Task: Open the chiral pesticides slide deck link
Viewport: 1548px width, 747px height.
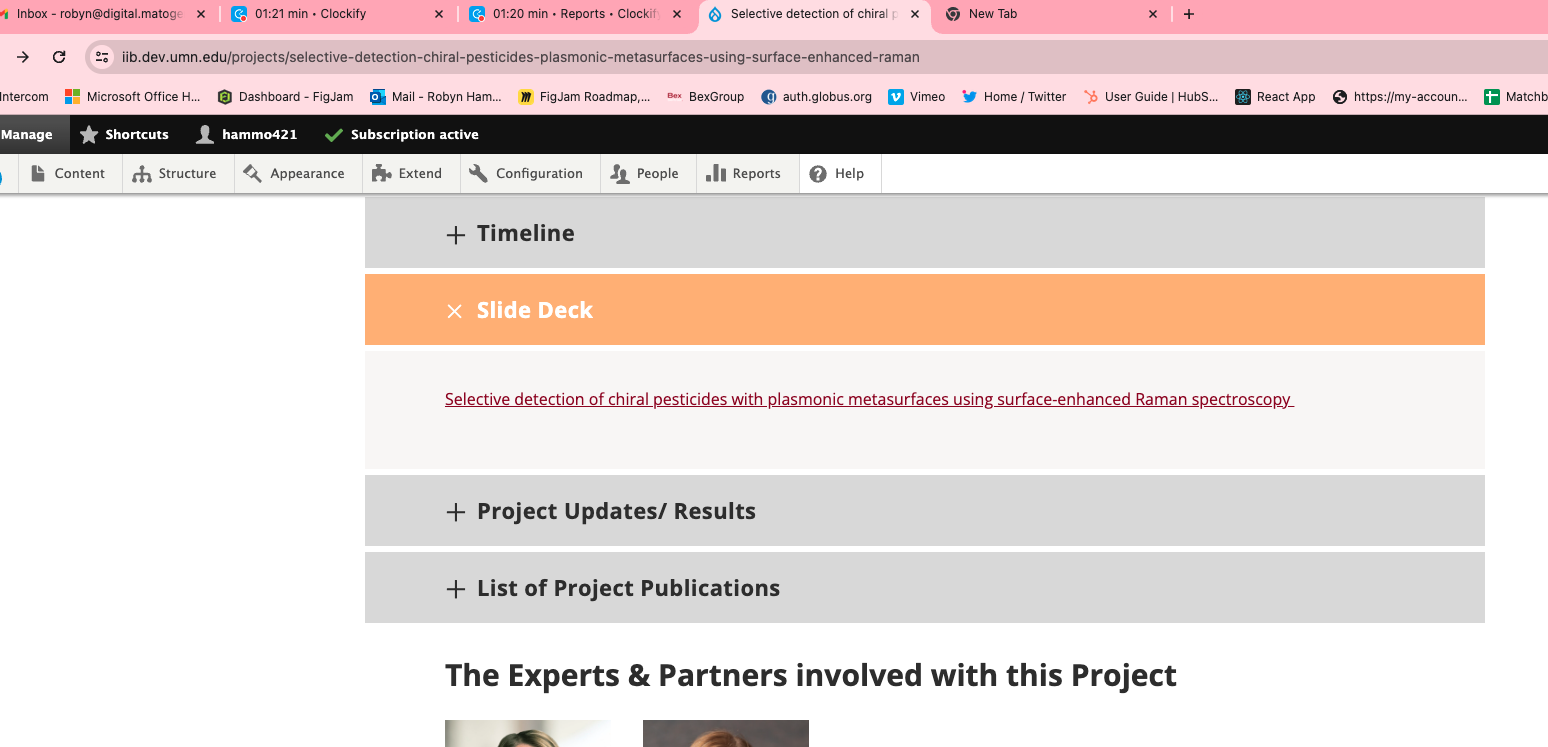Action: [x=868, y=399]
